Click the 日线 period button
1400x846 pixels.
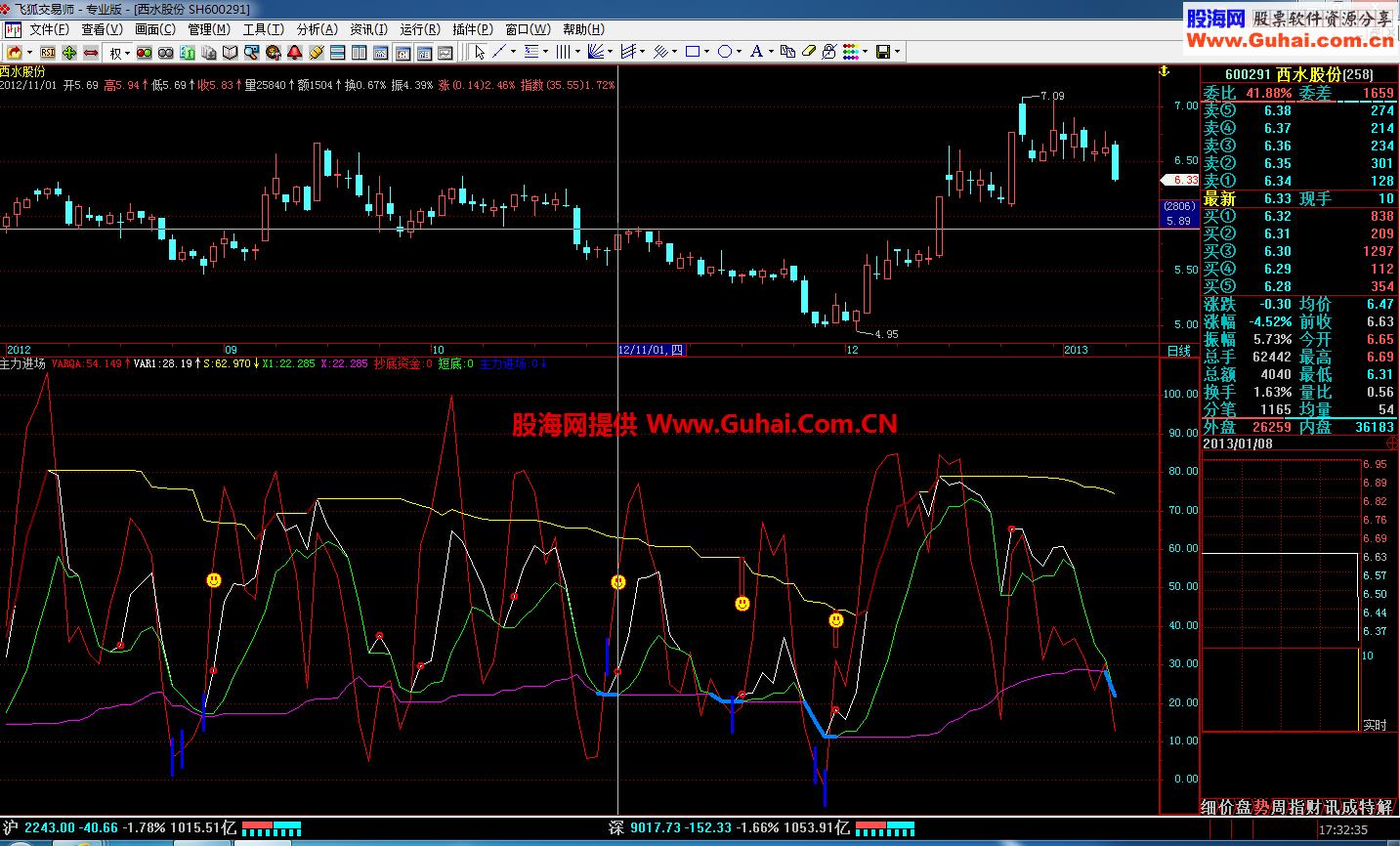coord(1178,350)
